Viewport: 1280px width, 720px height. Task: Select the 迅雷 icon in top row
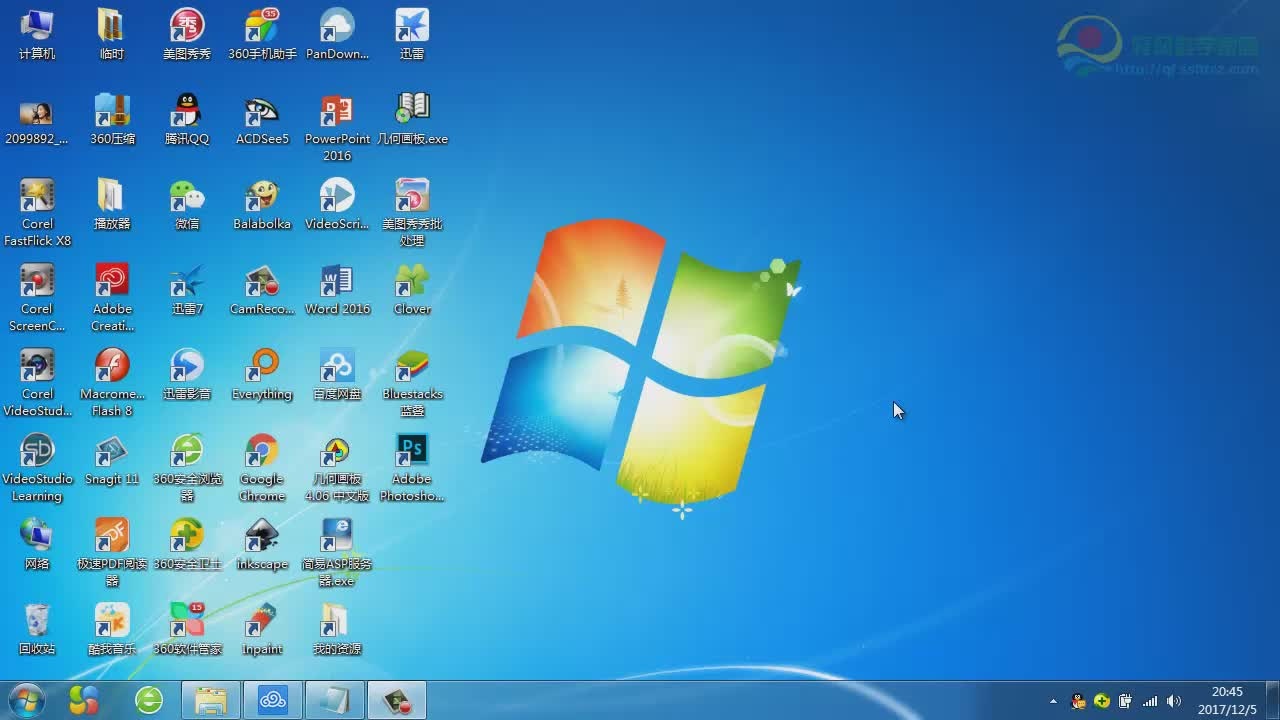pos(412,35)
